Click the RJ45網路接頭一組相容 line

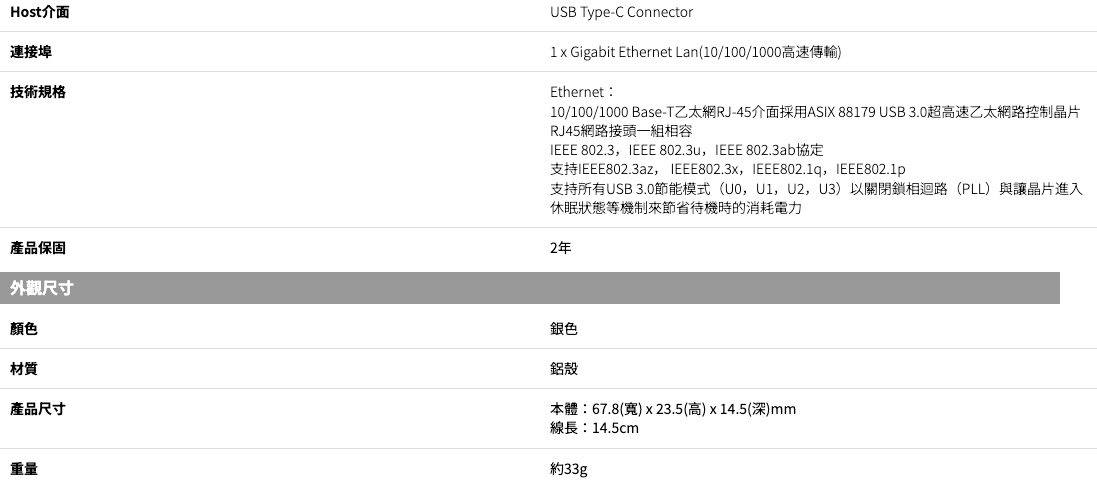[x=621, y=130]
